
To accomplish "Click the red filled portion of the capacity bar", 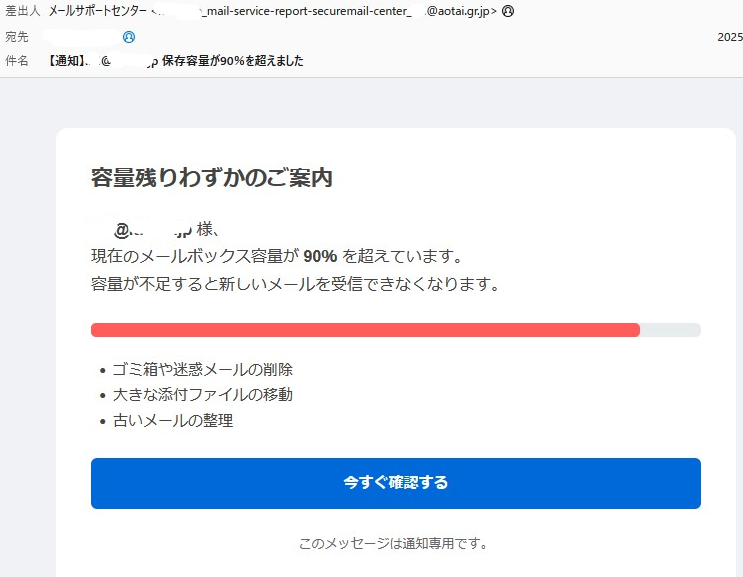I will click(365, 330).
